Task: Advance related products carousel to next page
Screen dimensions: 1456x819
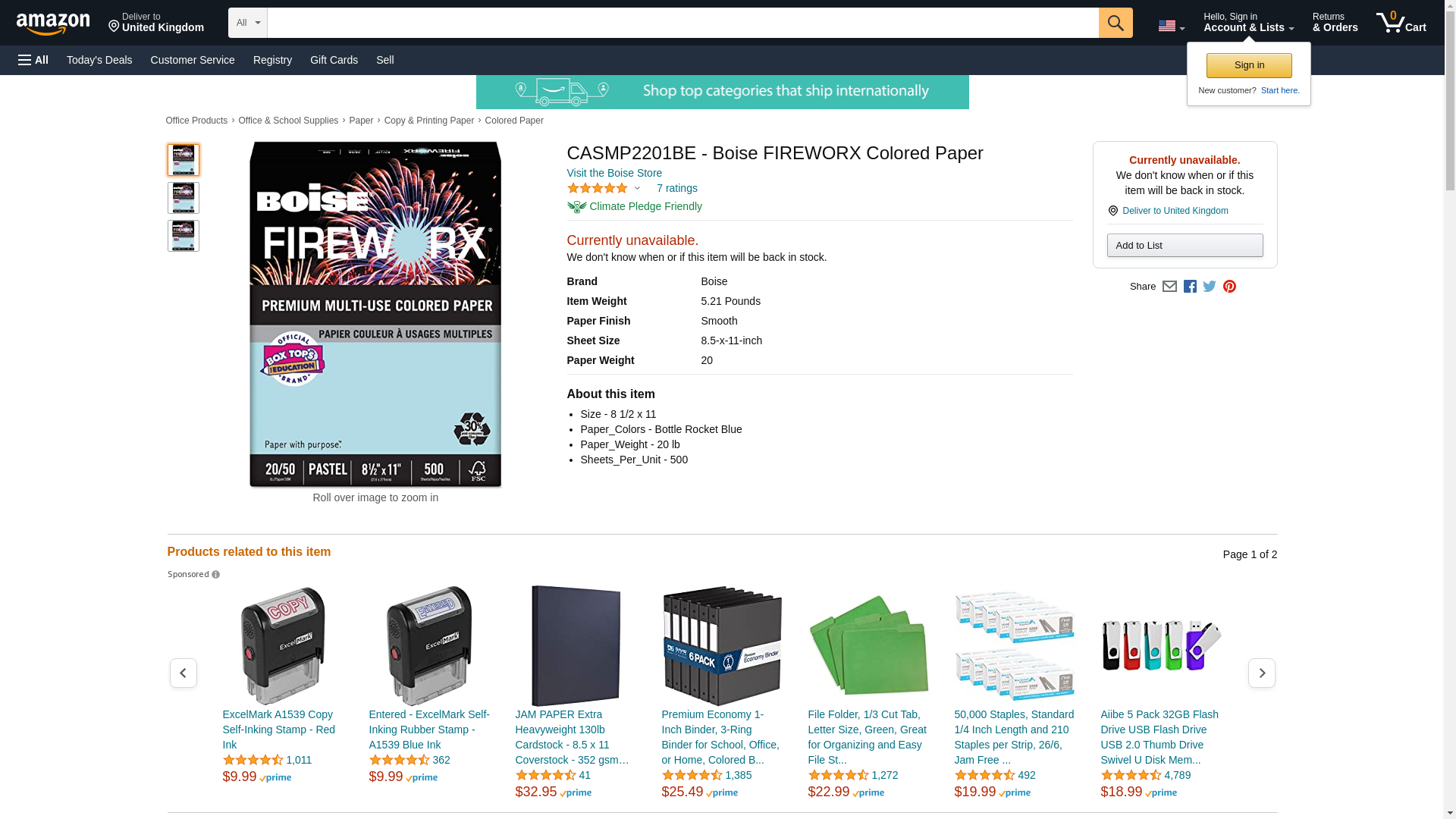Action: point(1261,673)
